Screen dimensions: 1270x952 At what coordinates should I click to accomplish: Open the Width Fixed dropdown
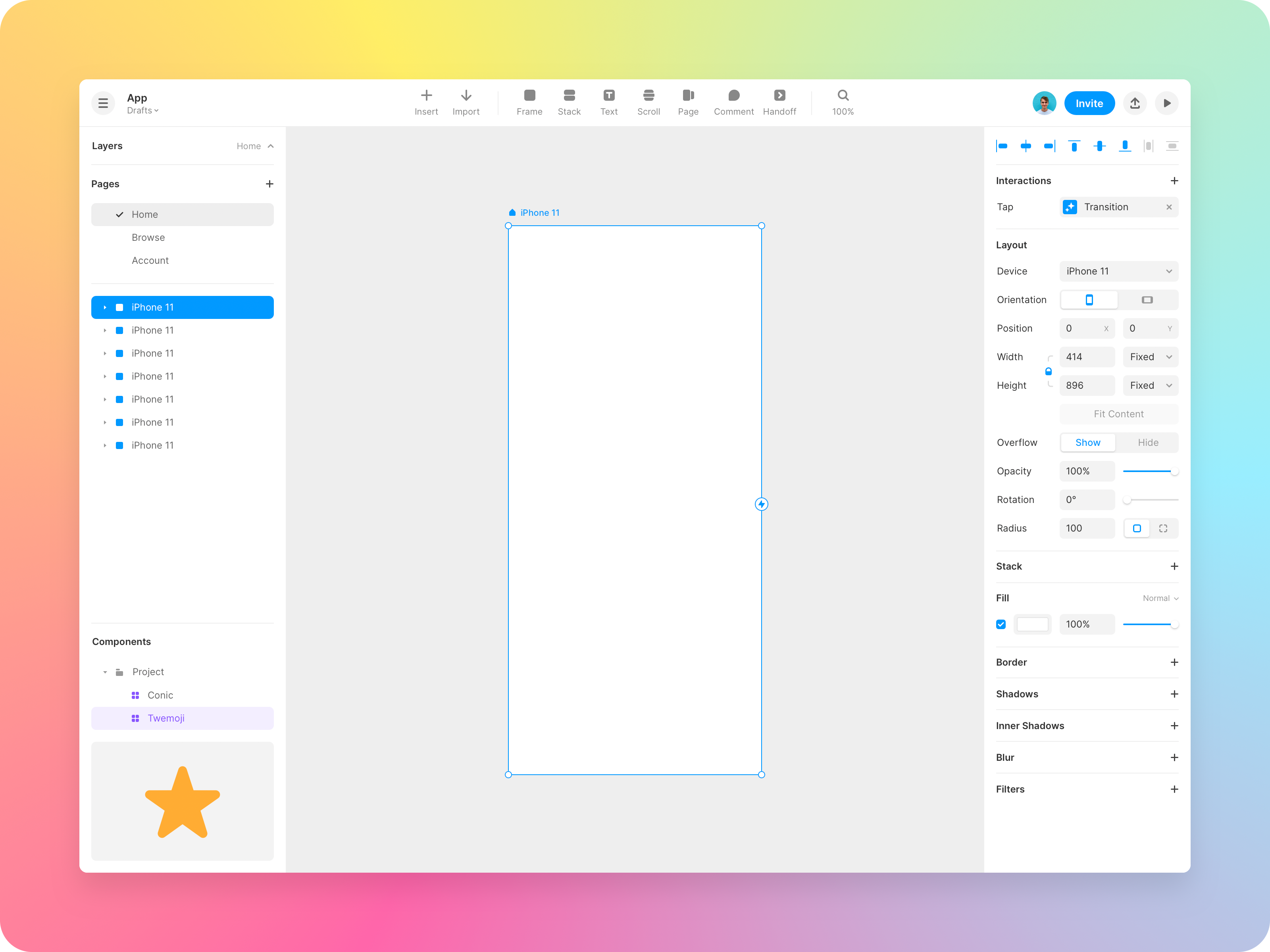[1150, 357]
